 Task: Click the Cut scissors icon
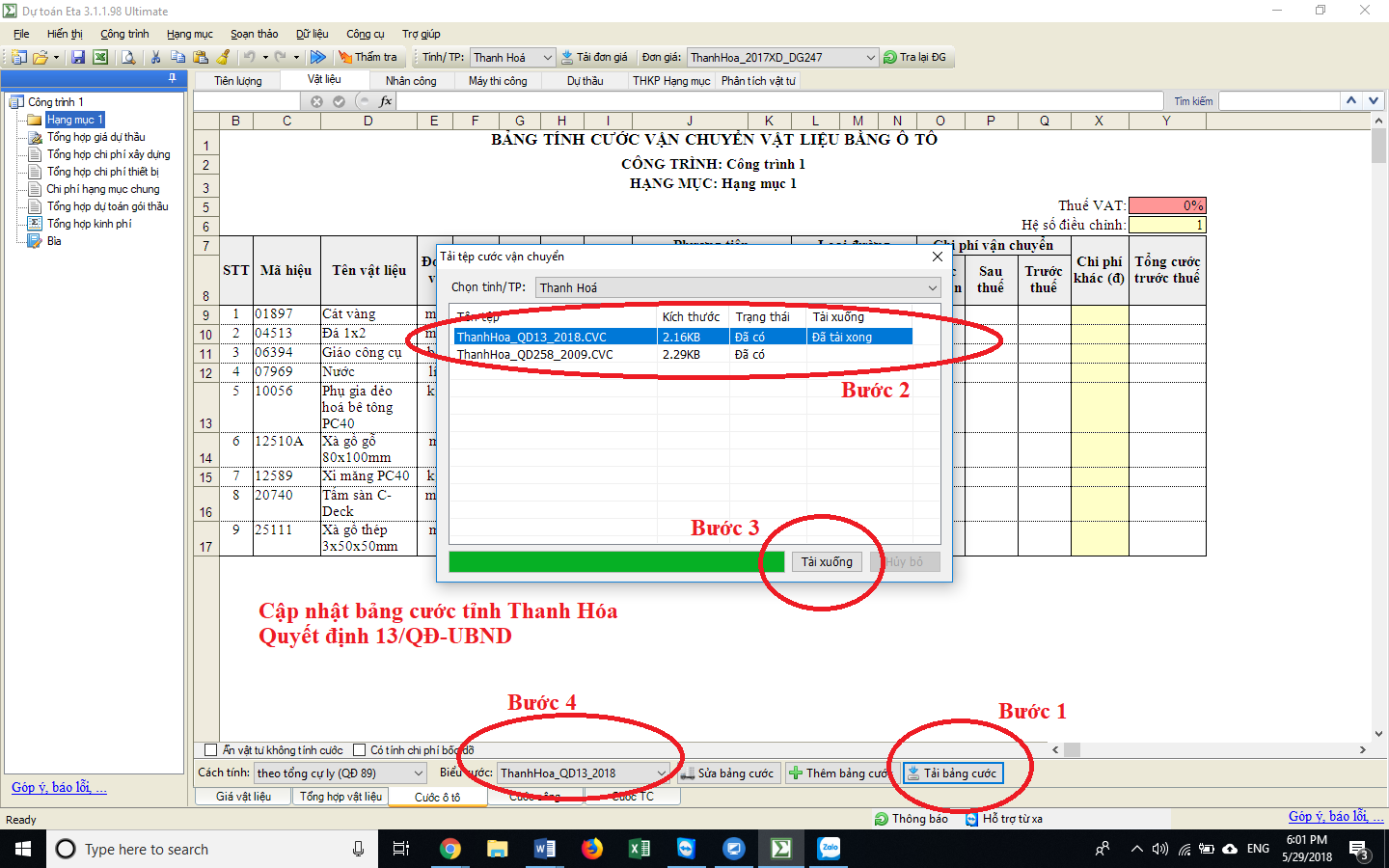pyautogui.click(x=155, y=58)
